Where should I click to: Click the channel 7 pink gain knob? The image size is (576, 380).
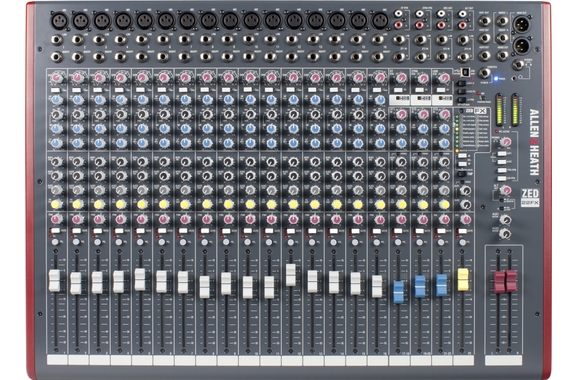point(185,78)
